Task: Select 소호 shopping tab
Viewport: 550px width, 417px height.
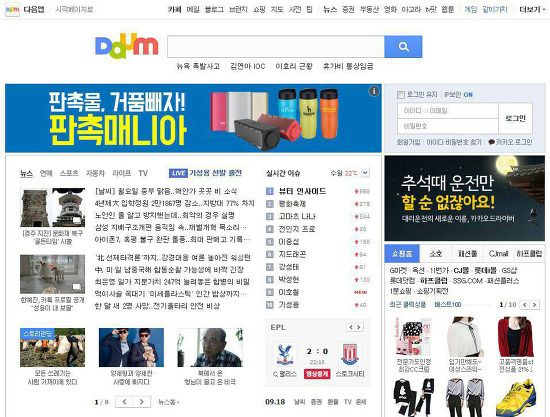Action: (436, 254)
